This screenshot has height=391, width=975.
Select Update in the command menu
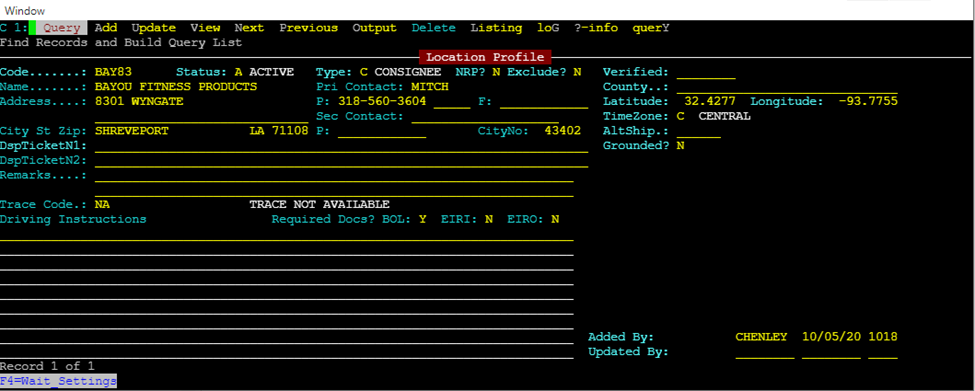click(154, 28)
